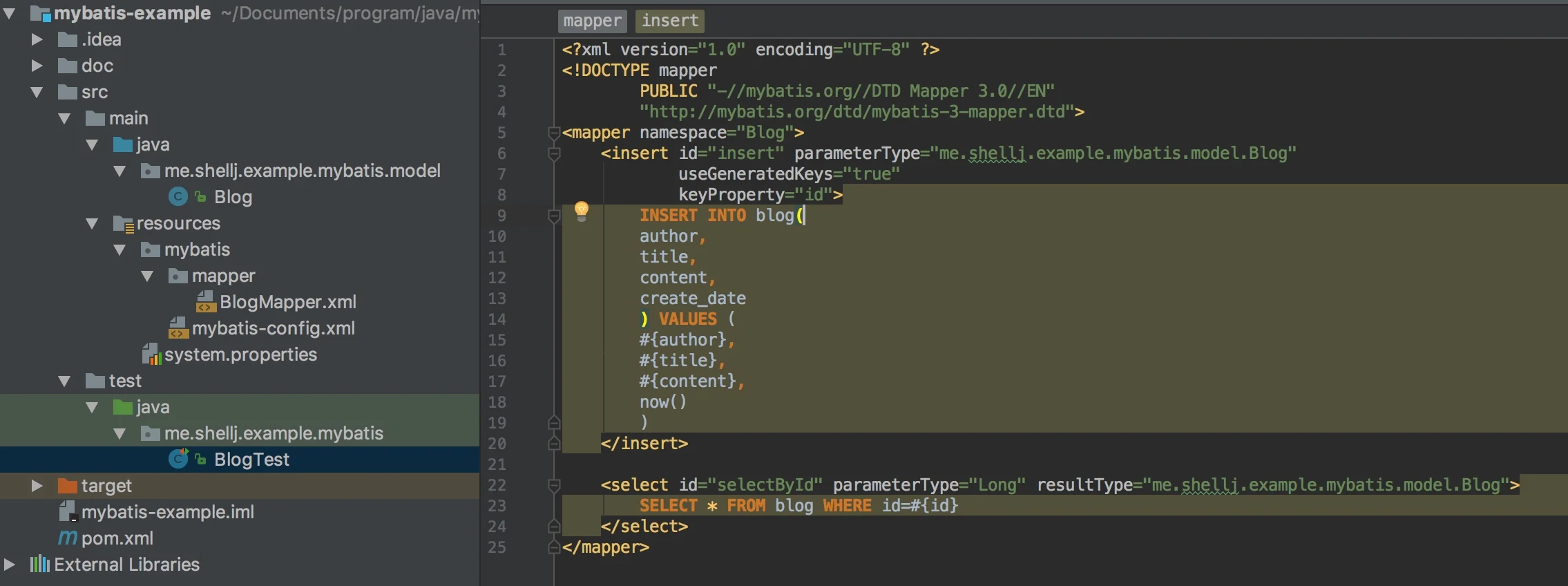
Task: Open BlogMapper.xml in project tree
Action: point(288,302)
